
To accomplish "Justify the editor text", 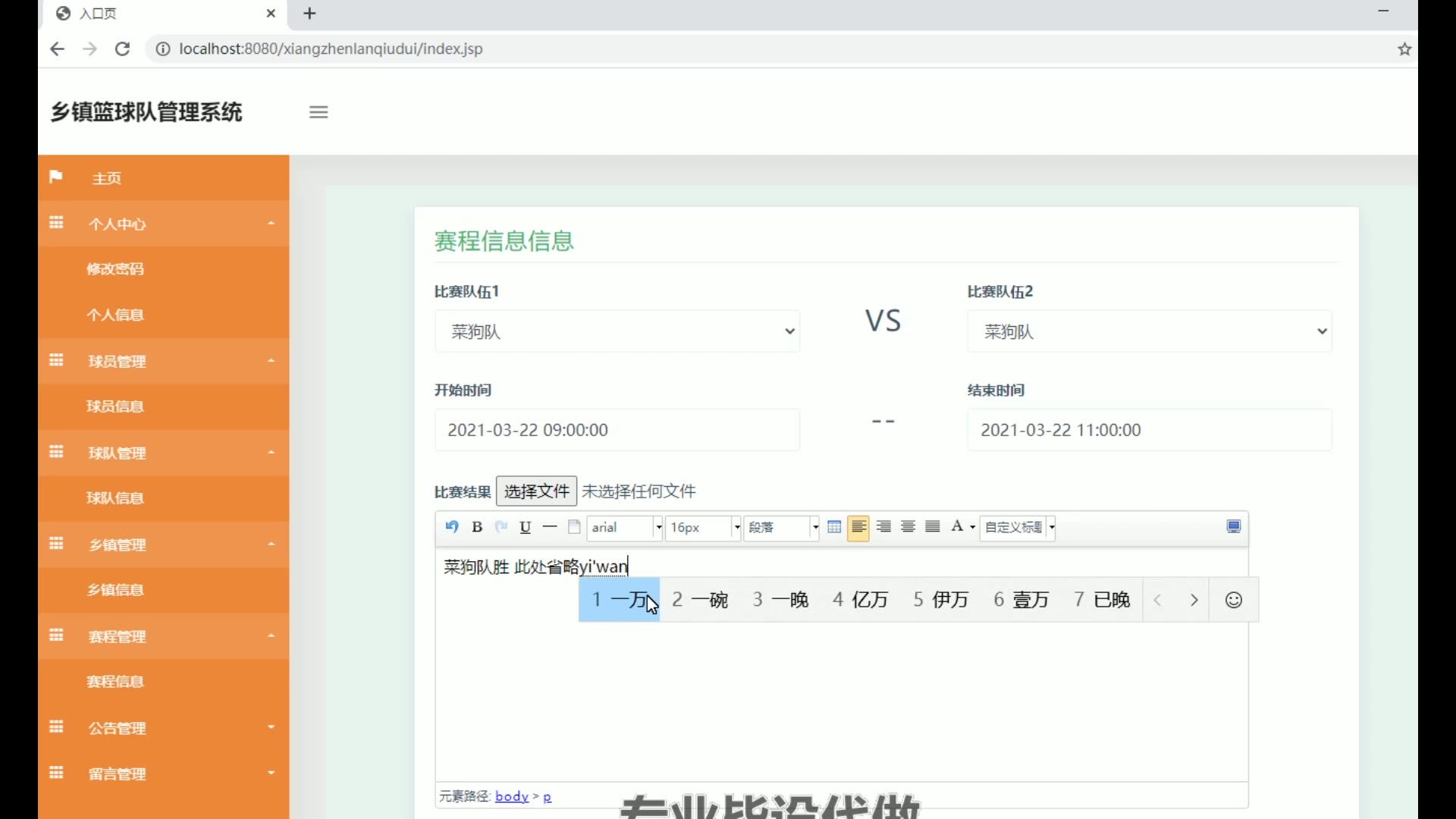I will [933, 527].
